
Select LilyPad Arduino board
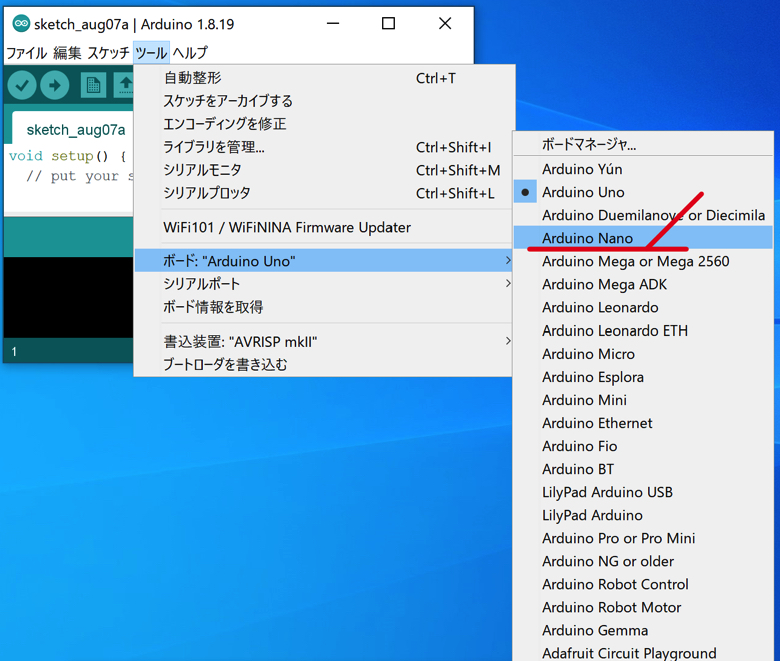point(643,515)
